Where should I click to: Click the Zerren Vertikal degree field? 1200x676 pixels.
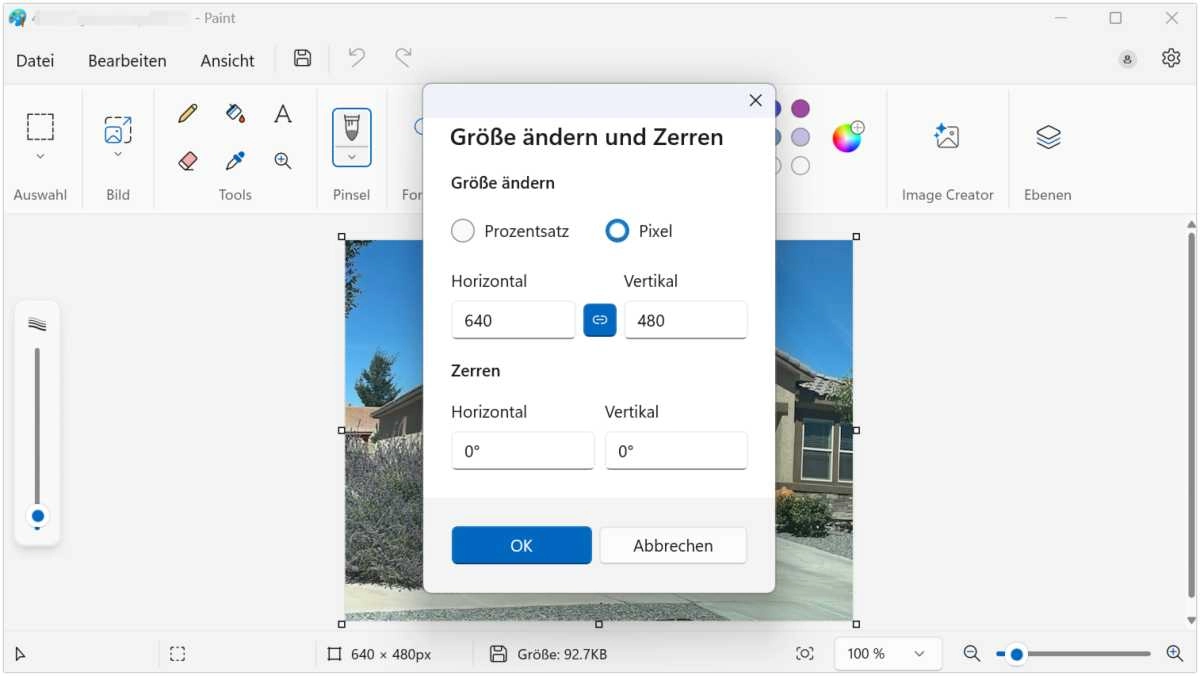coord(676,451)
